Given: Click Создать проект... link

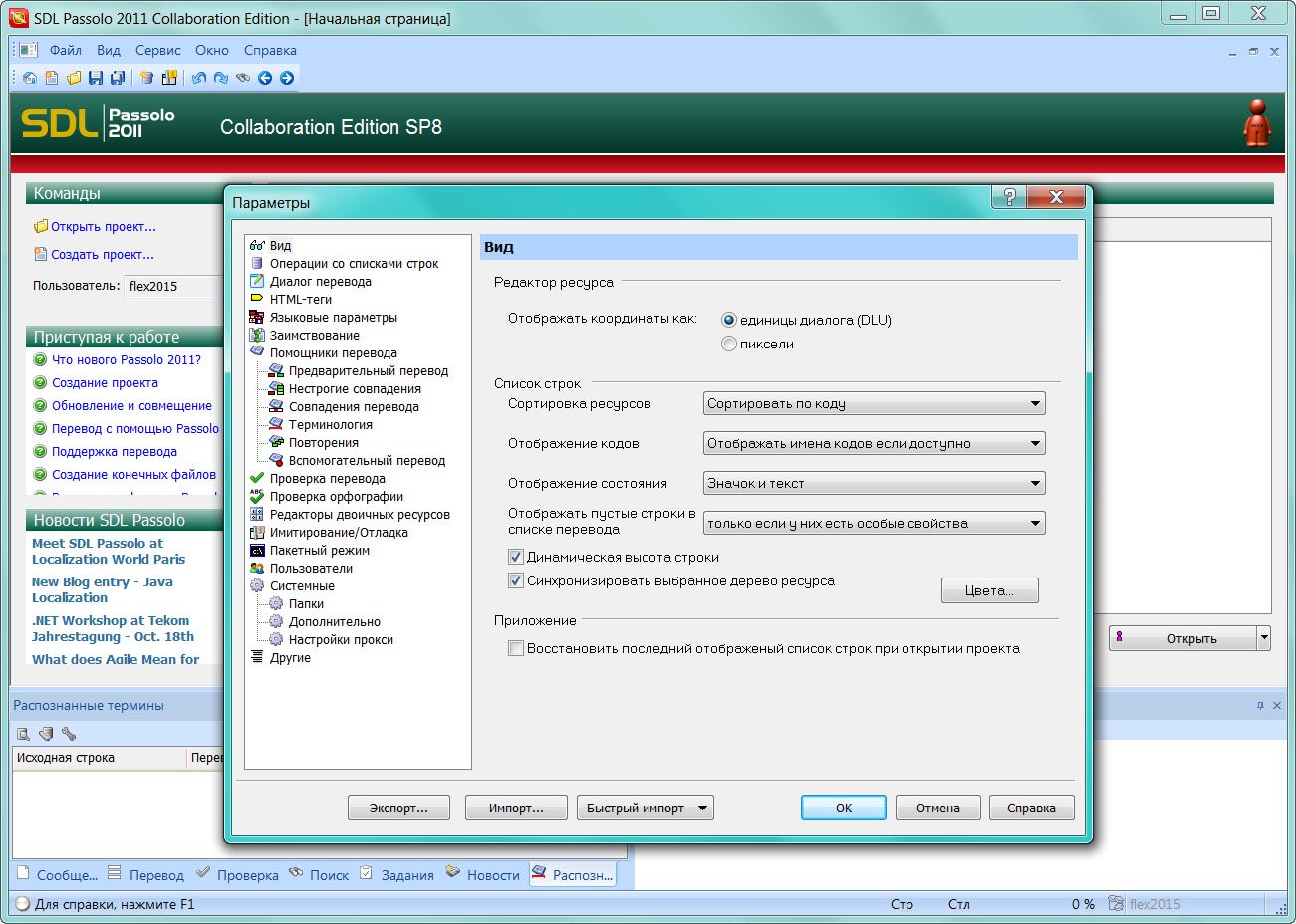Looking at the screenshot, I should pos(103,254).
